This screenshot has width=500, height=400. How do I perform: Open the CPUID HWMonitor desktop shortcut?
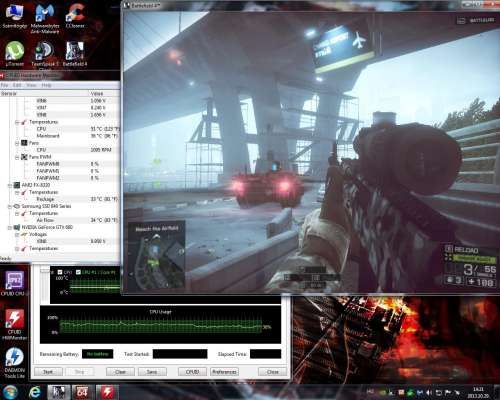click(14, 325)
